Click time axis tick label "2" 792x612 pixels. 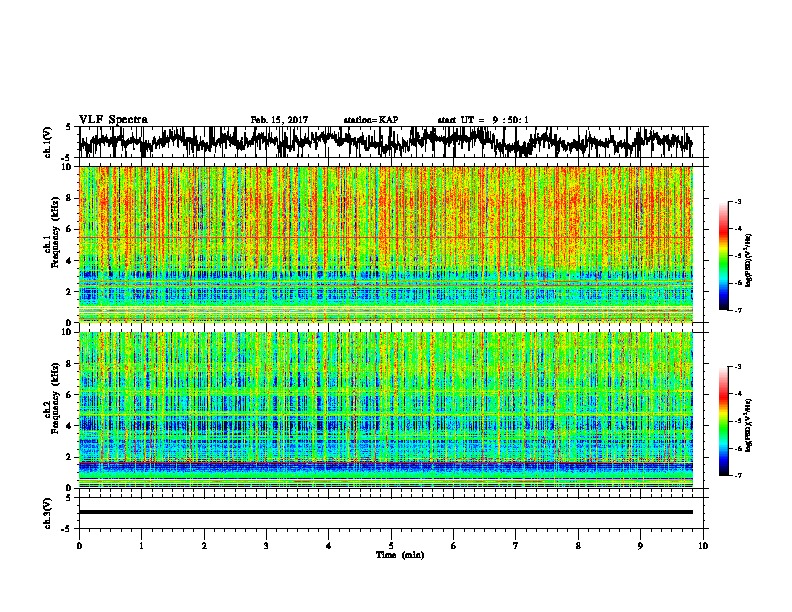tap(204, 546)
